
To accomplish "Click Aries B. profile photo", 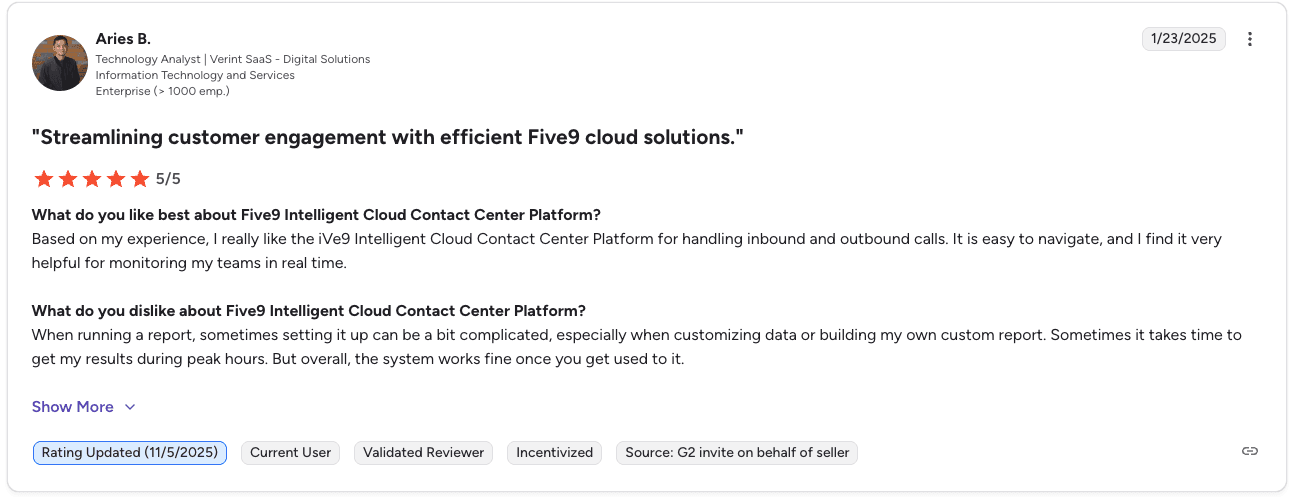I will coord(60,63).
